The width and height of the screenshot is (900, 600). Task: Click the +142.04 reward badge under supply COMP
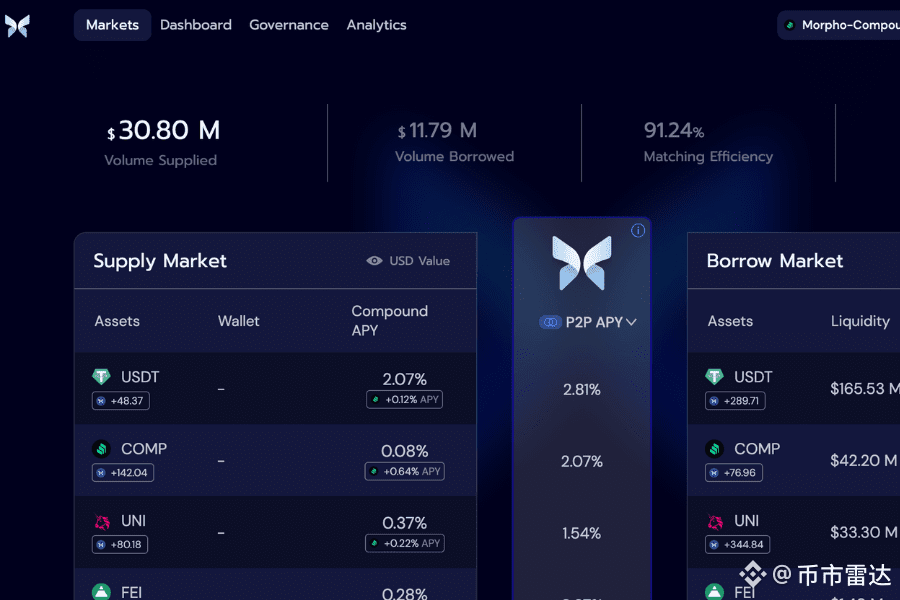[x=123, y=473]
